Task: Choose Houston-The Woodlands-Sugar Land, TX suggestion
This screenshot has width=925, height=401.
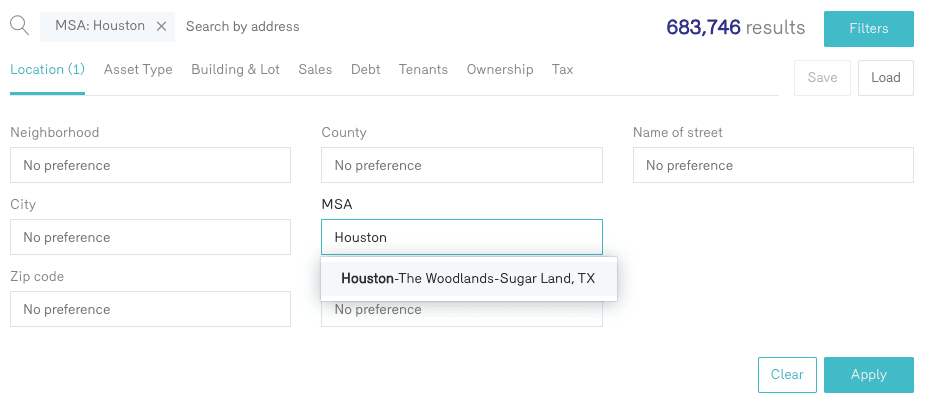Action: coord(468,279)
